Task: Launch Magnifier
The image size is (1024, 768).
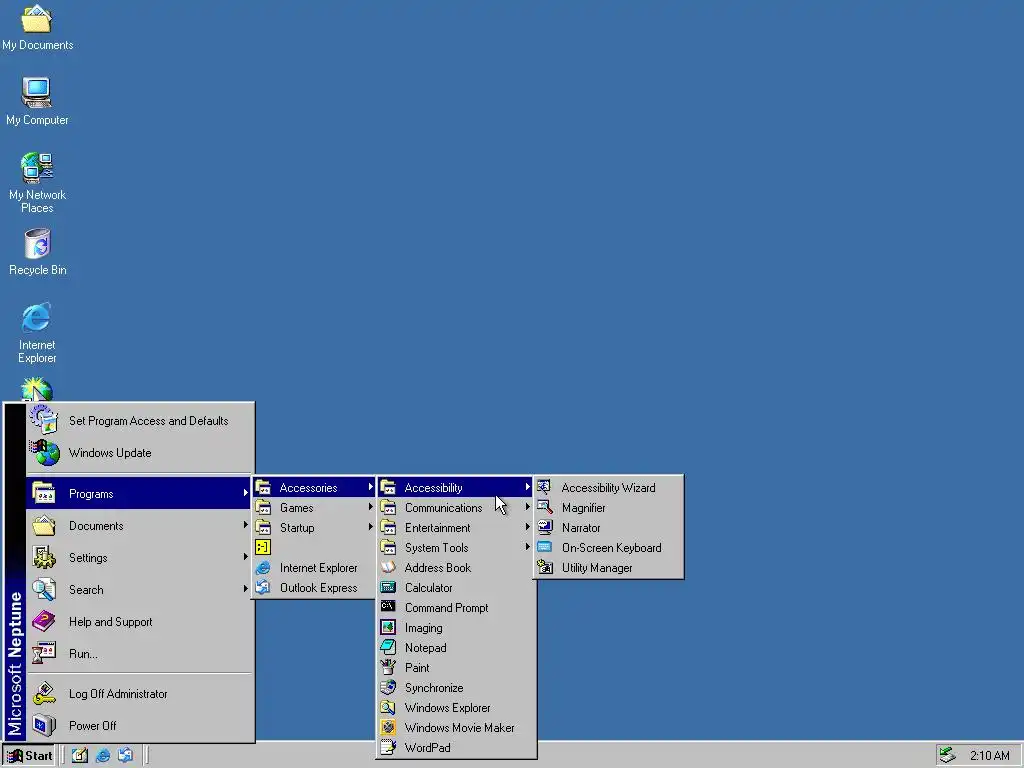Action: coord(609,508)
